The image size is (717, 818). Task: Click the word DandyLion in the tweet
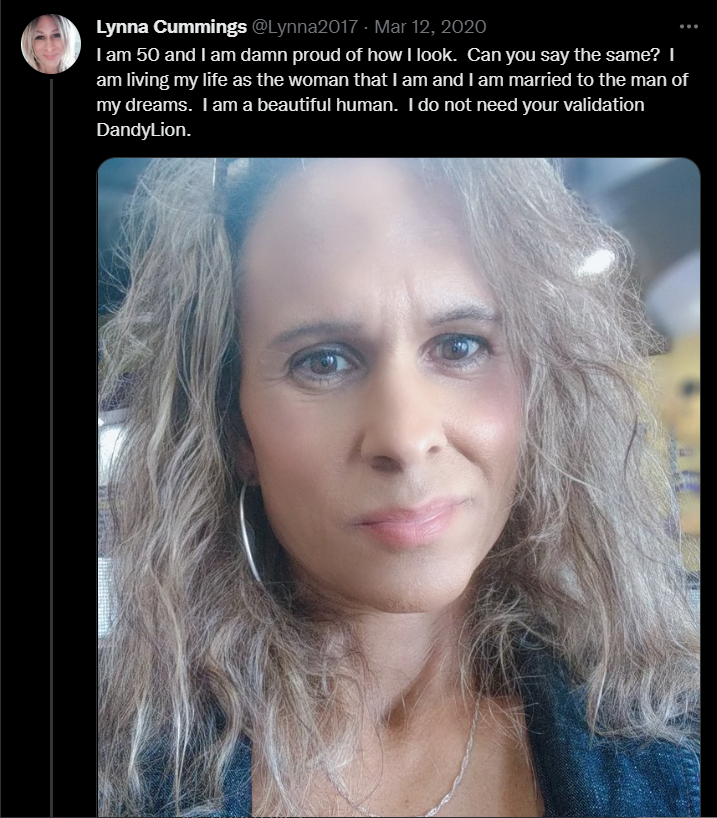pyautogui.click(x=141, y=130)
